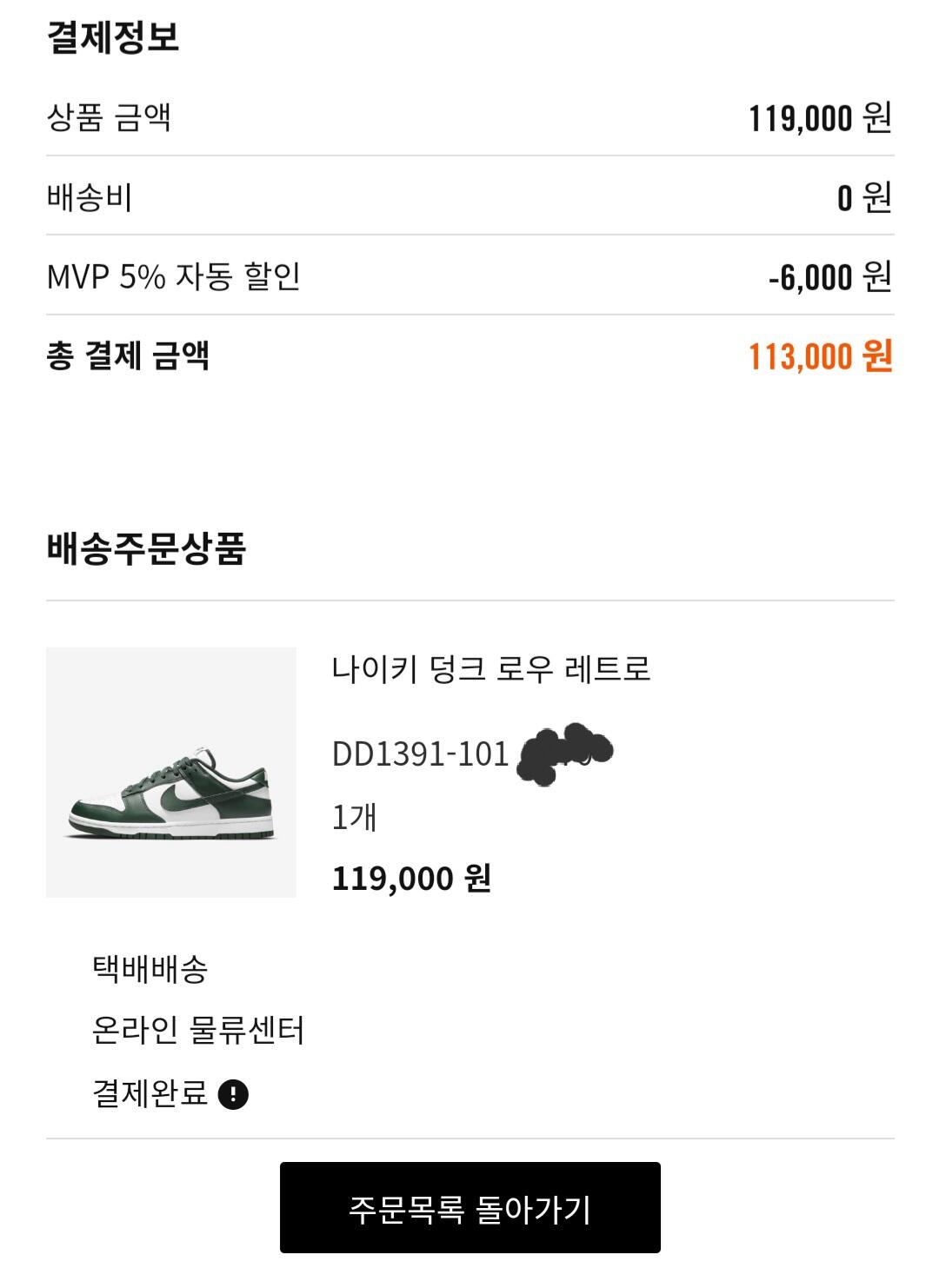Open the info icon beside 결제완료
Screen dimensions: 939x1288
[x=233, y=1093]
